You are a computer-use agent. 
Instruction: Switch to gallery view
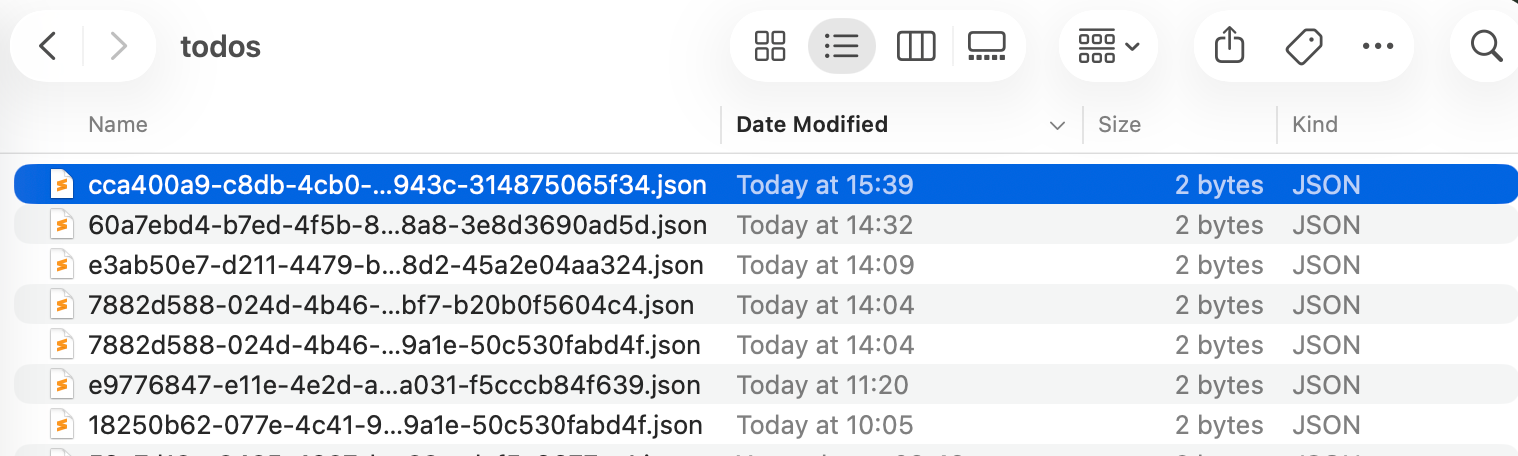click(x=986, y=46)
